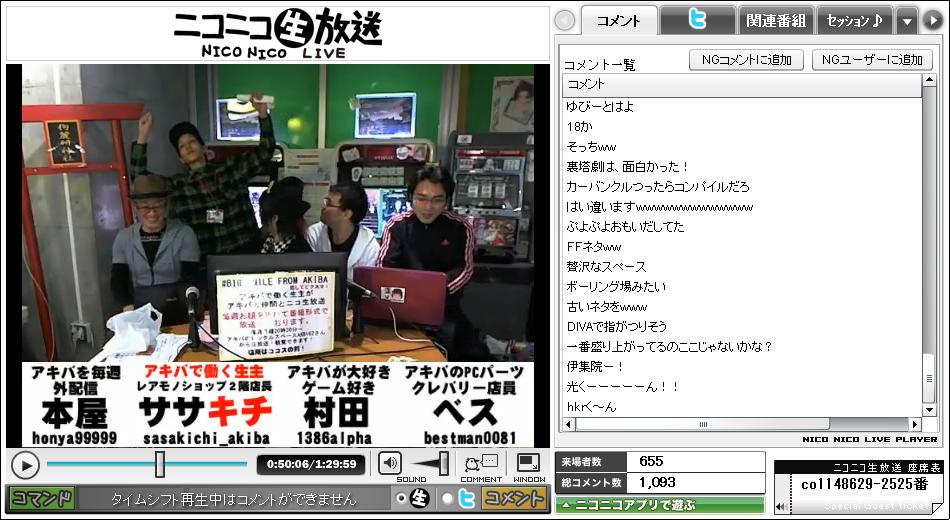Image resolution: width=950 pixels, height=520 pixels.
Task: Expand the tab list dropdown arrow
Action: pos(906,21)
